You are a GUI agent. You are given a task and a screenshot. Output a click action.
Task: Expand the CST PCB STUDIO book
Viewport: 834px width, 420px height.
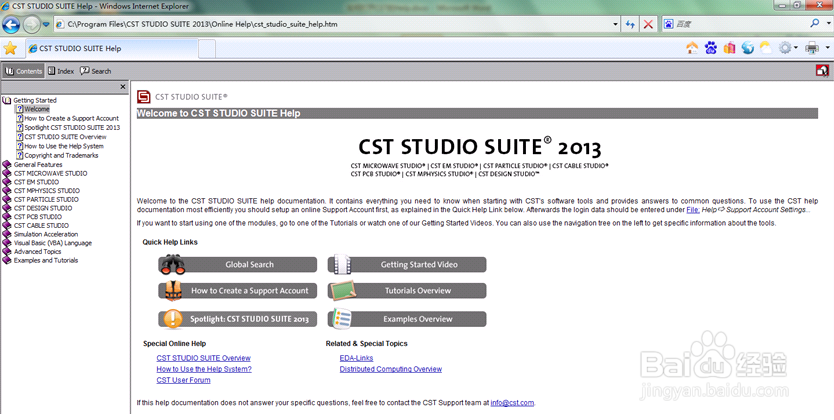coord(6,217)
